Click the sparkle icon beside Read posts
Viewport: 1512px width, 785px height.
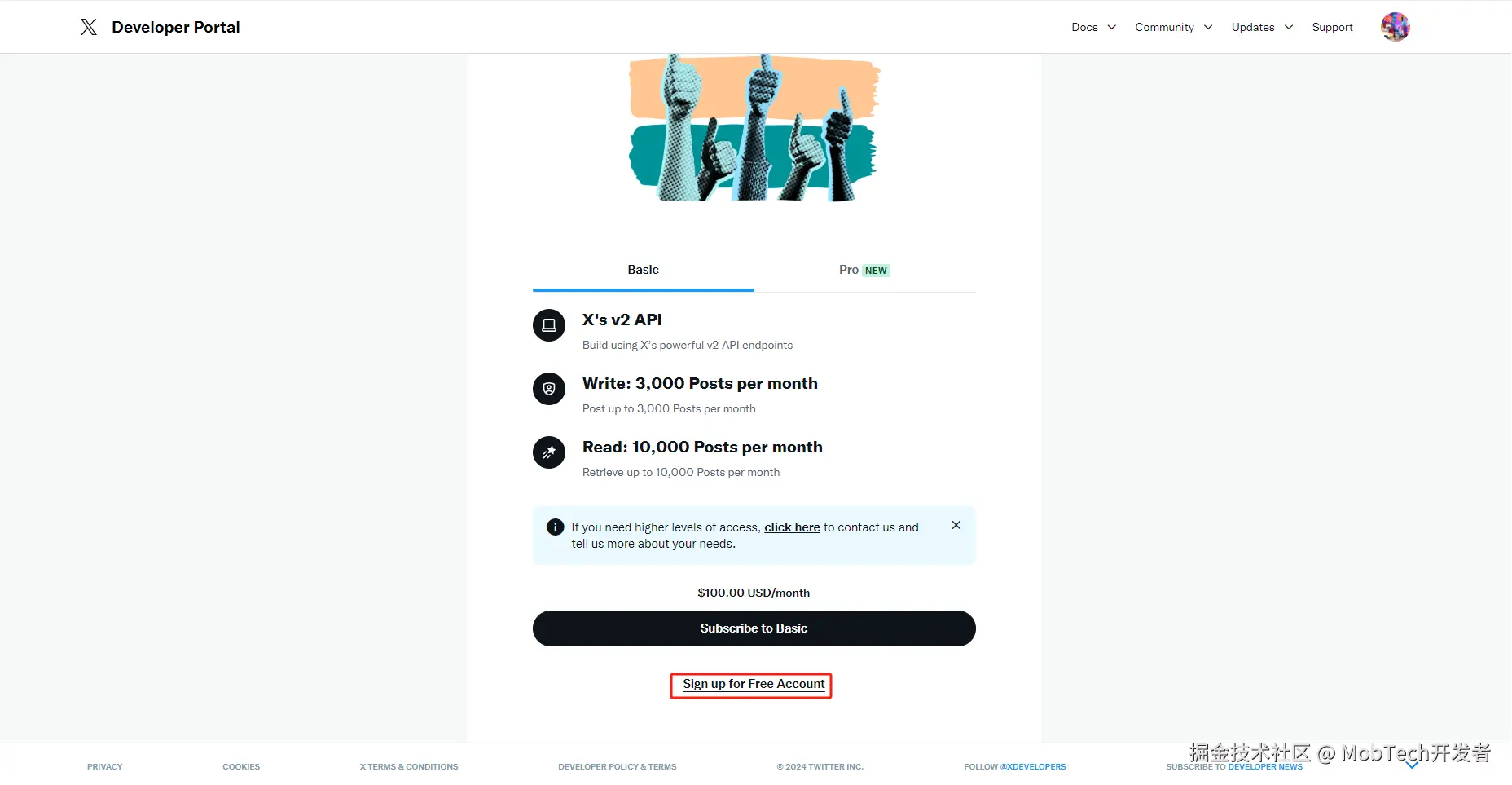point(549,452)
